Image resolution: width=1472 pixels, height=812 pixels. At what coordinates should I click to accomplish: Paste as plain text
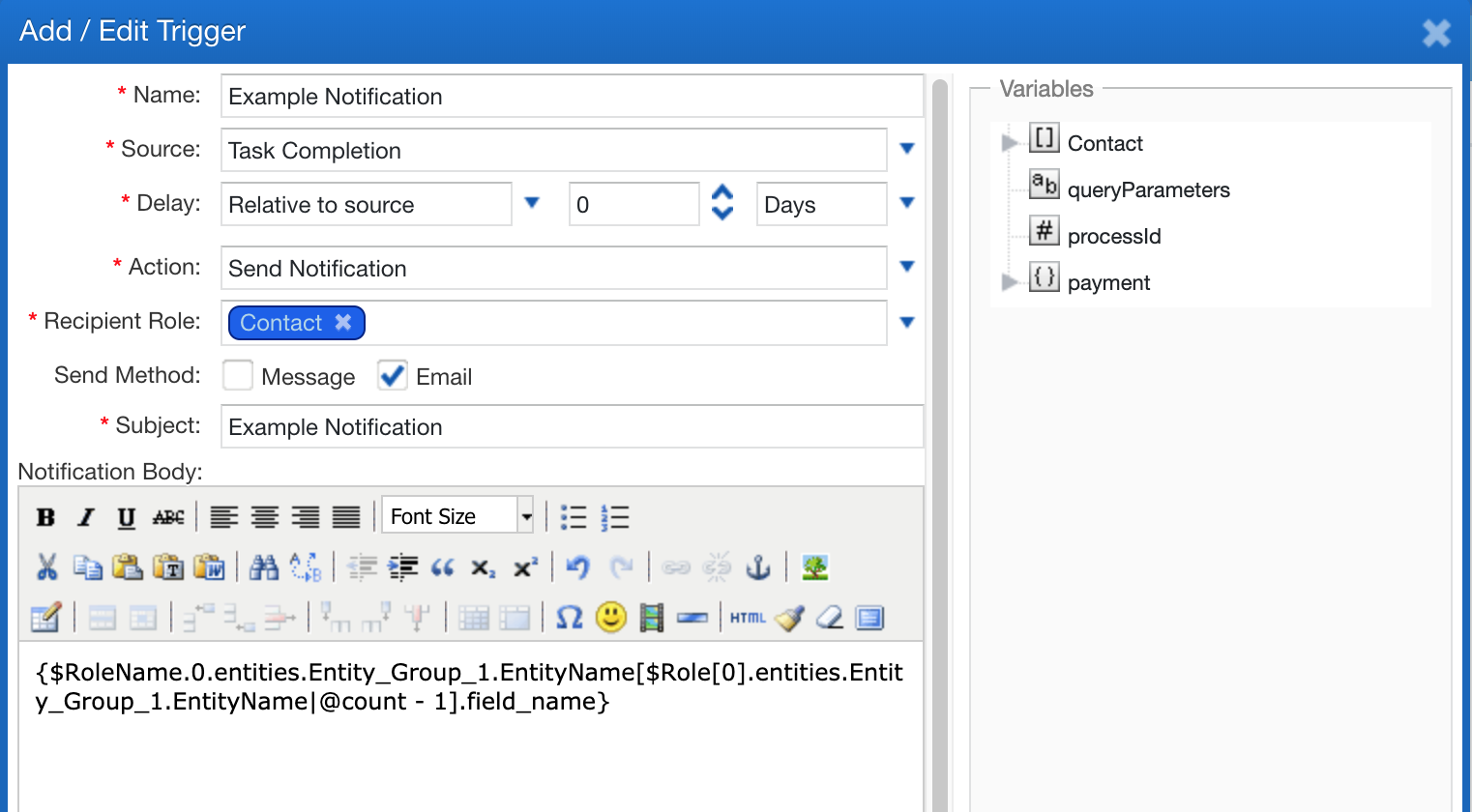168,567
